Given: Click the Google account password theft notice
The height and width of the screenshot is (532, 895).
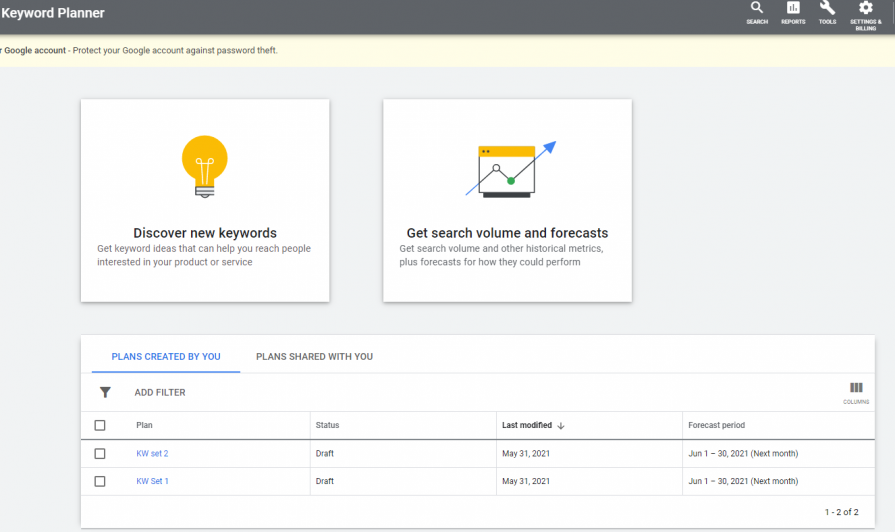Looking at the screenshot, I should 139,50.
